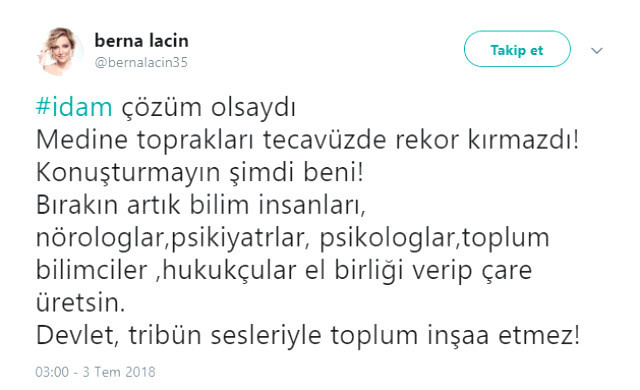Click the line starting 'Medine toprakları'
Viewport: 640px width, 390px height.
(307, 140)
